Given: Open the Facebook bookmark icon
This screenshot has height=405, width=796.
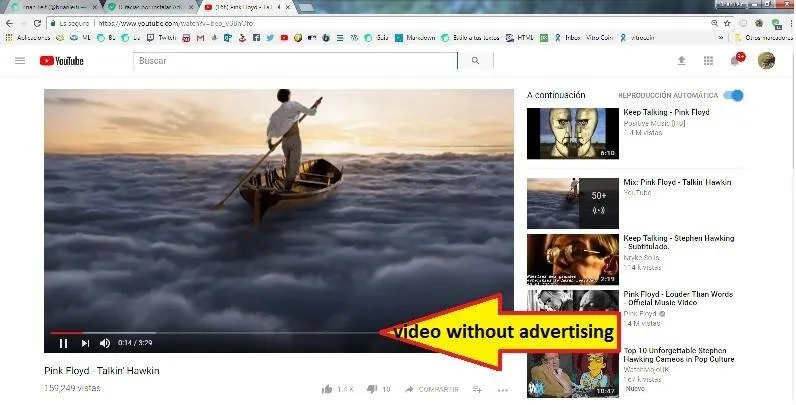Looking at the screenshot, I should [256, 38].
